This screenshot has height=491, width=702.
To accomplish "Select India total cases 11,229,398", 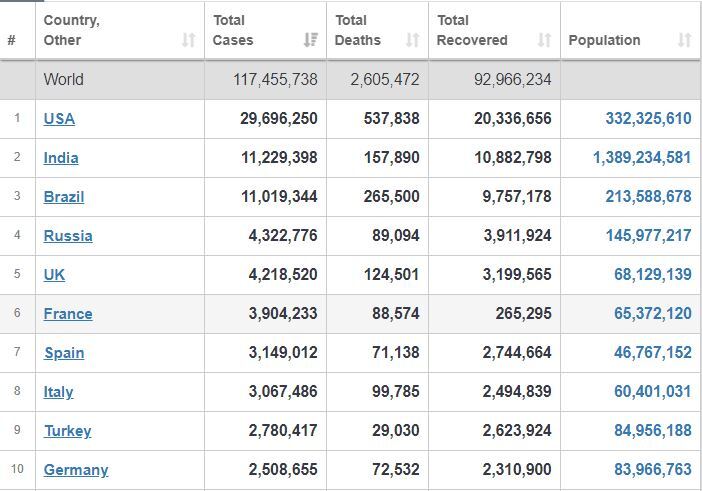I will tap(279, 158).
